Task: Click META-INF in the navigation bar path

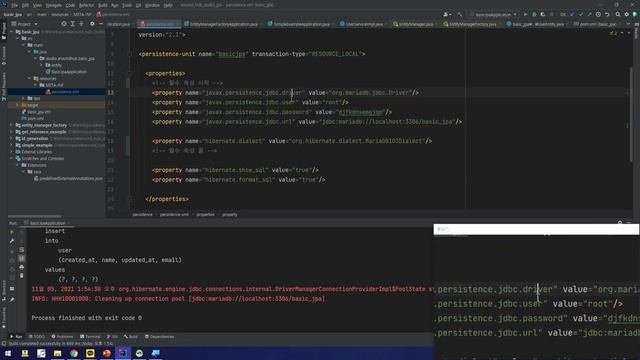Action: [82, 14]
